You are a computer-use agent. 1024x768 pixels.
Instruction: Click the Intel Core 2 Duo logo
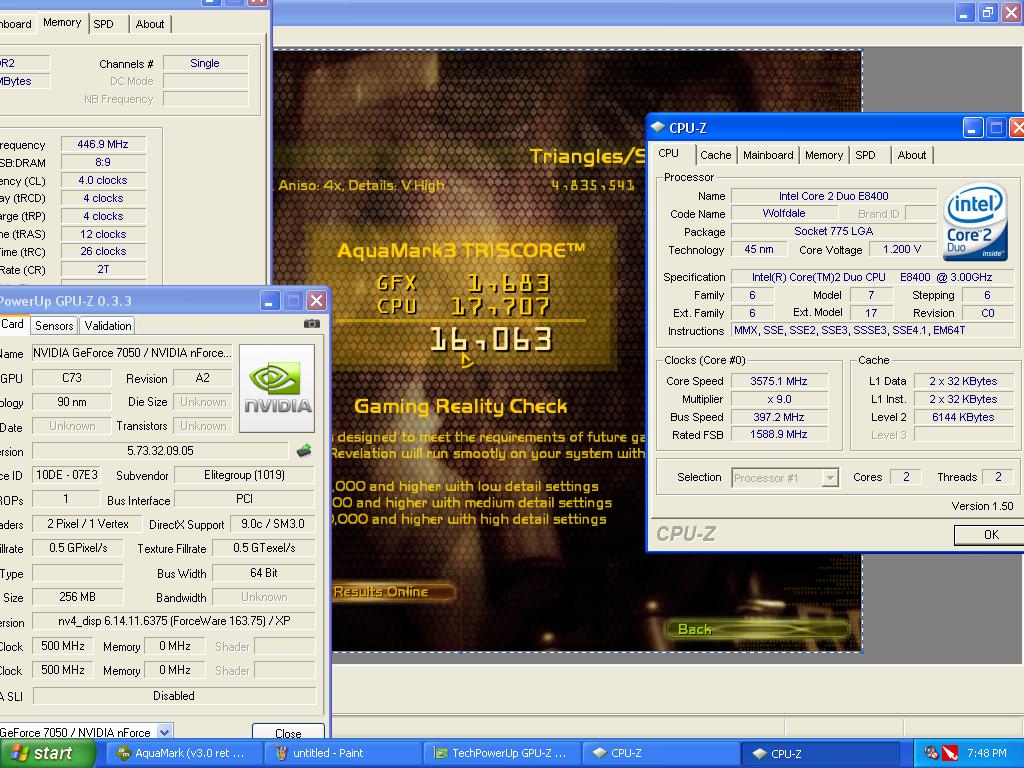pyautogui.click(x=975, y=222)
